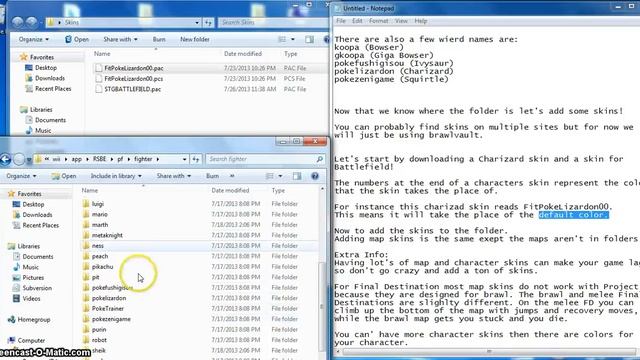Sort by Type column in Skins window
Viewport: 640px width, 360px height.
291,54
